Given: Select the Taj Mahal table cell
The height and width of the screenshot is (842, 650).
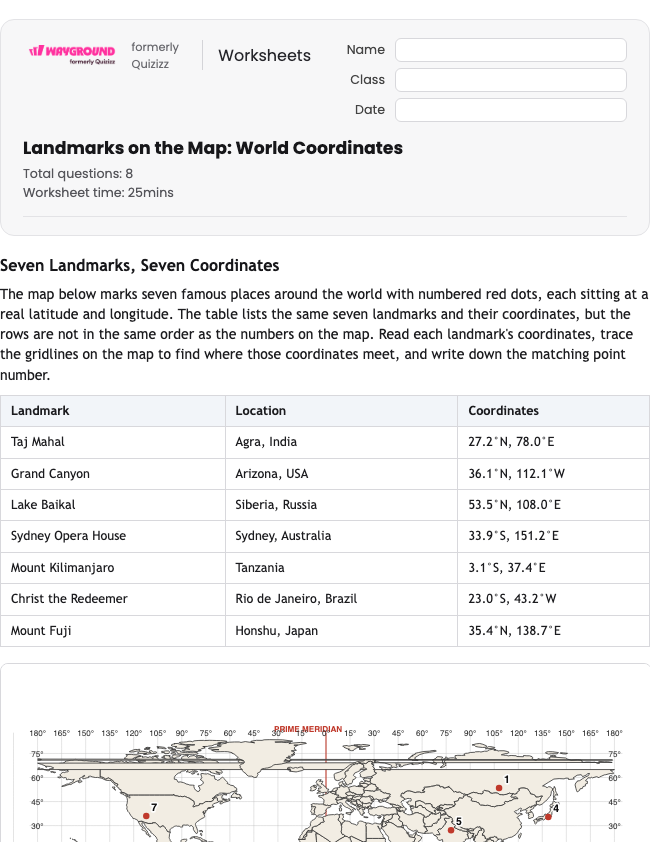Looking at the screenshot, I should click(x=113, y=442).
